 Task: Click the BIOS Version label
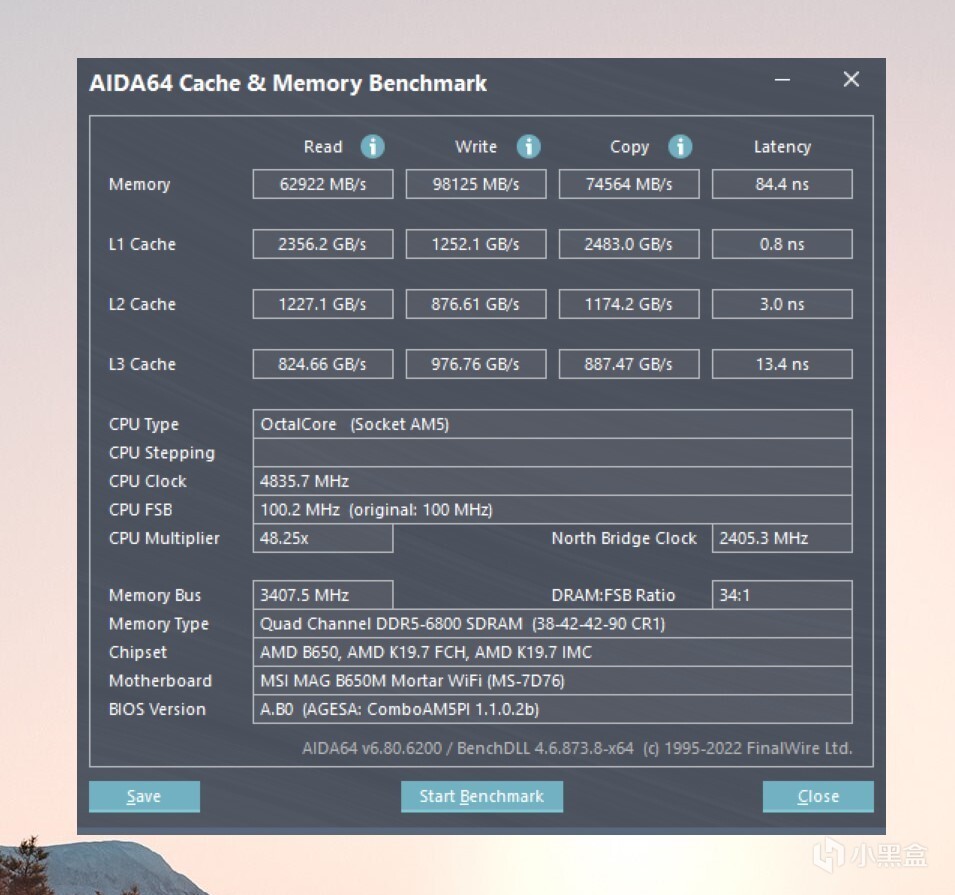tap(157, 710)
